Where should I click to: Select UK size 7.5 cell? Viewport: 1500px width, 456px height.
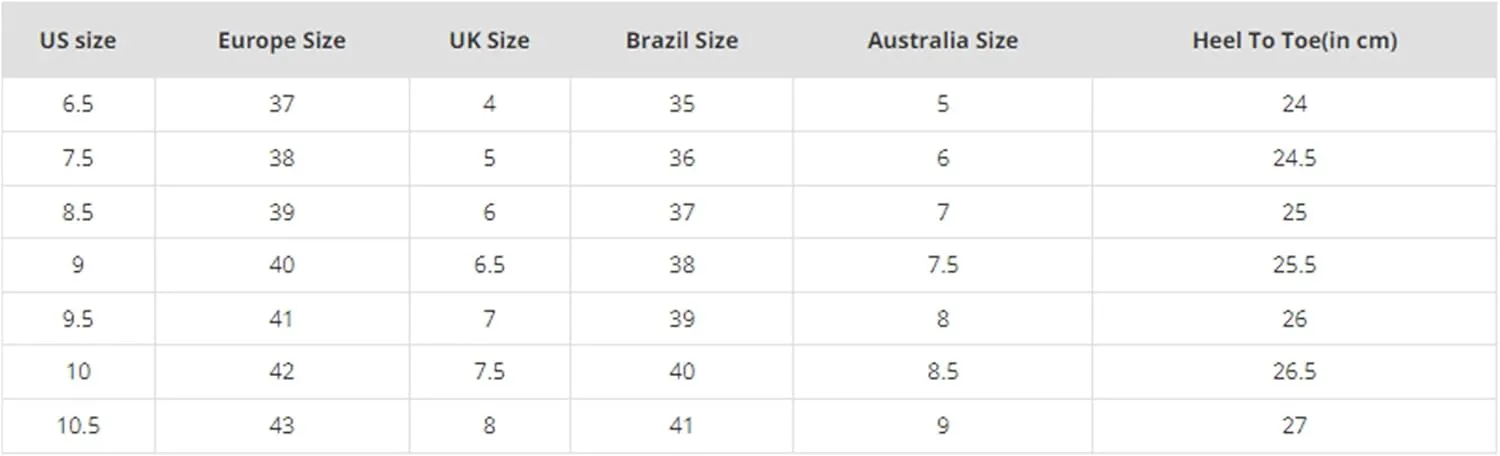(x=490, y=372)
